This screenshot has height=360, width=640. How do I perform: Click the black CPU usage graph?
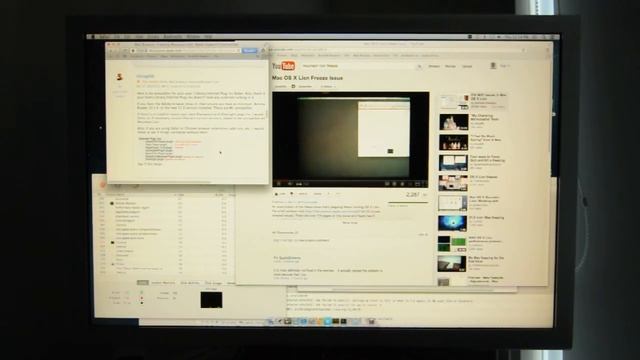[x=211, y=300]
